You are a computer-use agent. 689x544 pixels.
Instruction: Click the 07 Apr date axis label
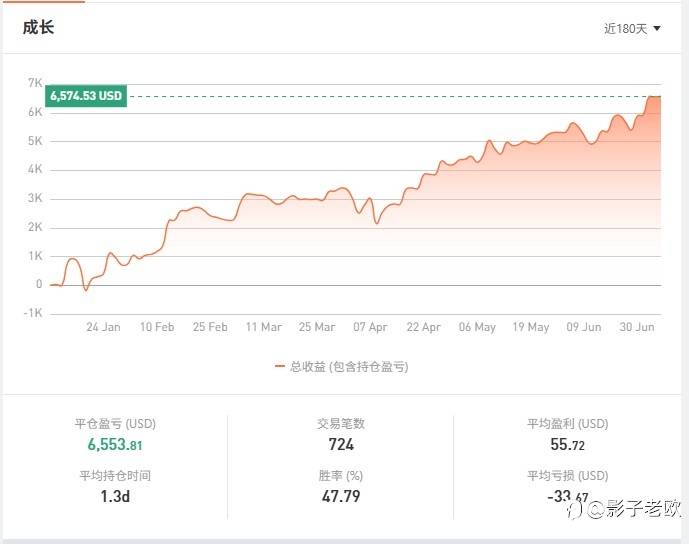coord(370,327)
